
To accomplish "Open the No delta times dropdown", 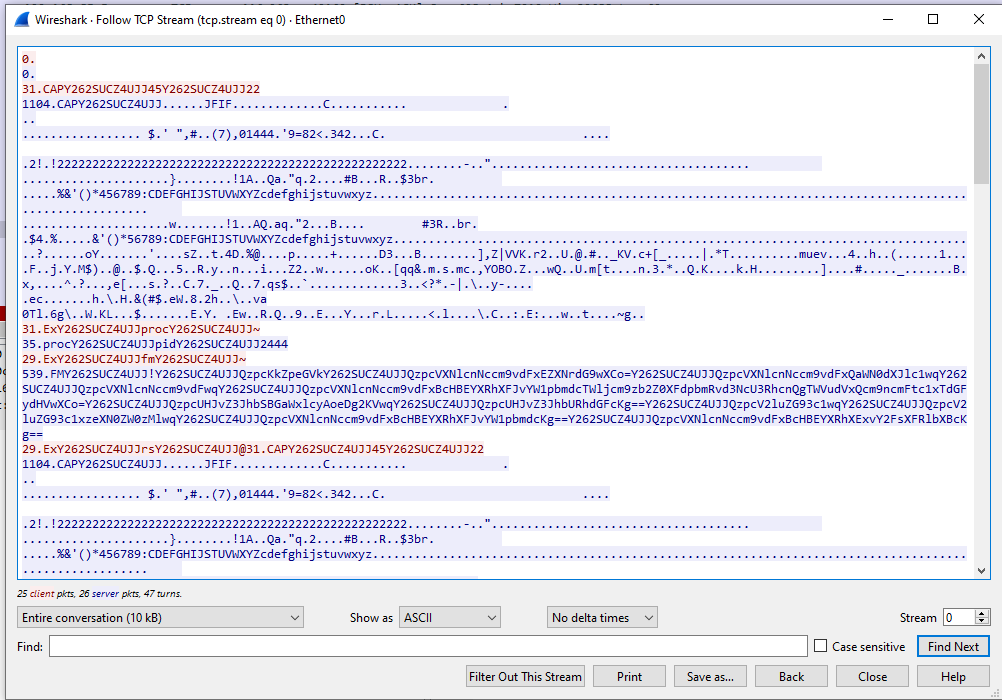I will pos(602,618).
